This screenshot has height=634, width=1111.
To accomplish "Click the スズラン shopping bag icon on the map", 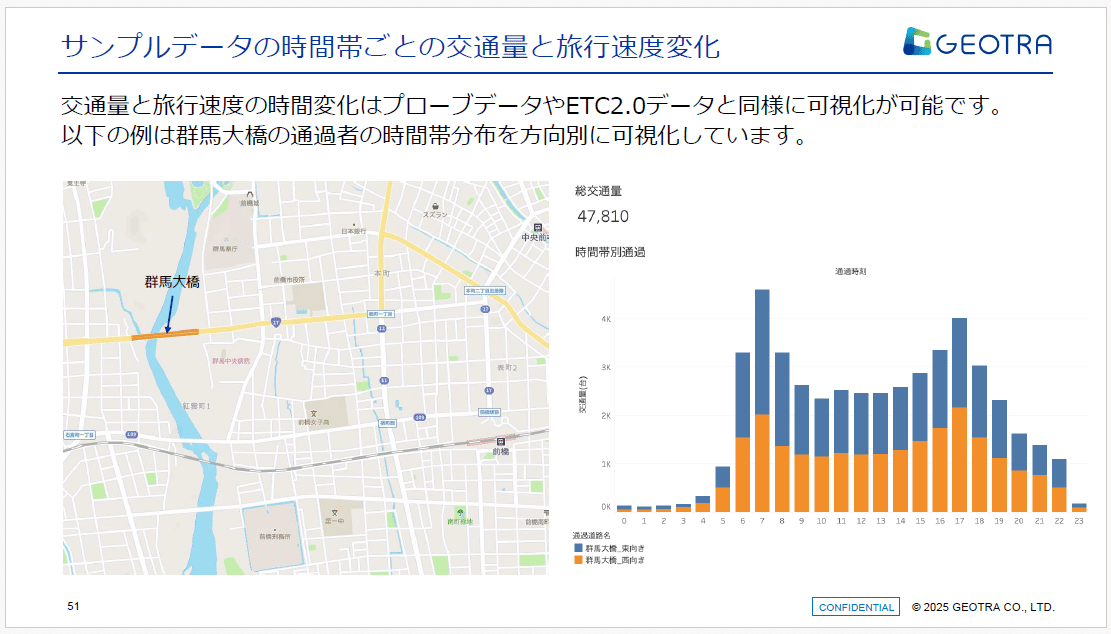I will 436,207.
